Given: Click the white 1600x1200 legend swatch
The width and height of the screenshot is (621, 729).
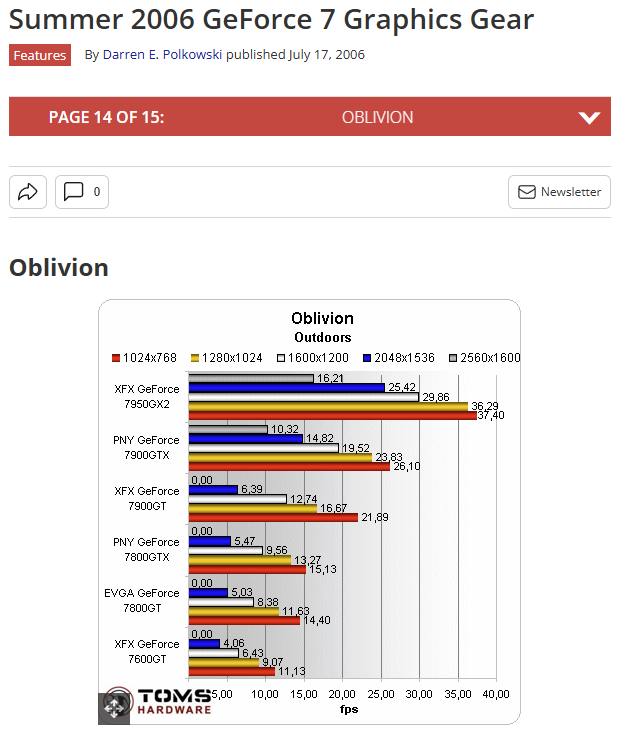Looking at the screenshot, I should [281, 358].
